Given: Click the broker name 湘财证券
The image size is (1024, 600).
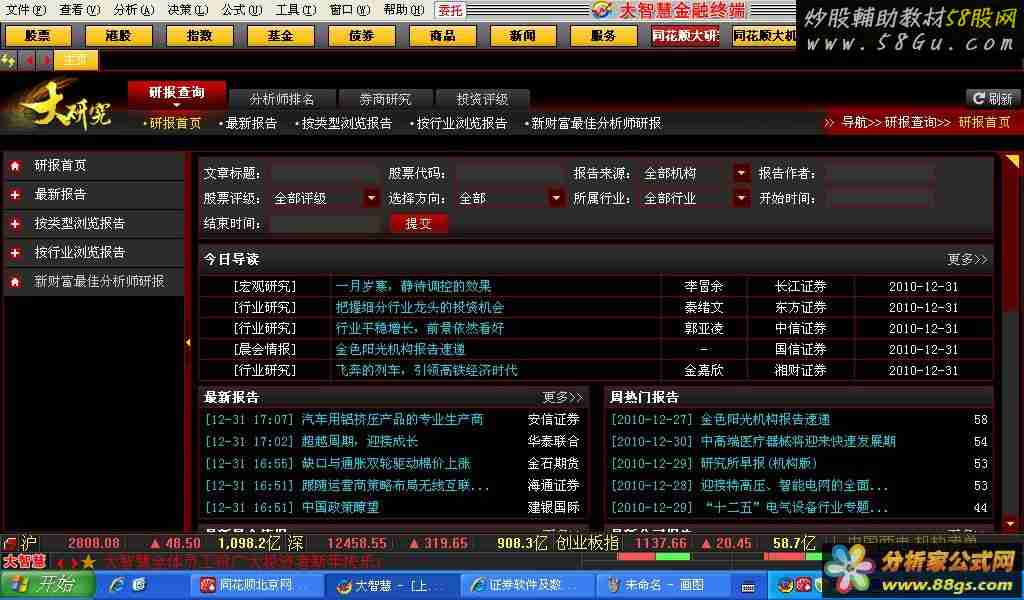Looking at the screenshot, I should 801,370.
